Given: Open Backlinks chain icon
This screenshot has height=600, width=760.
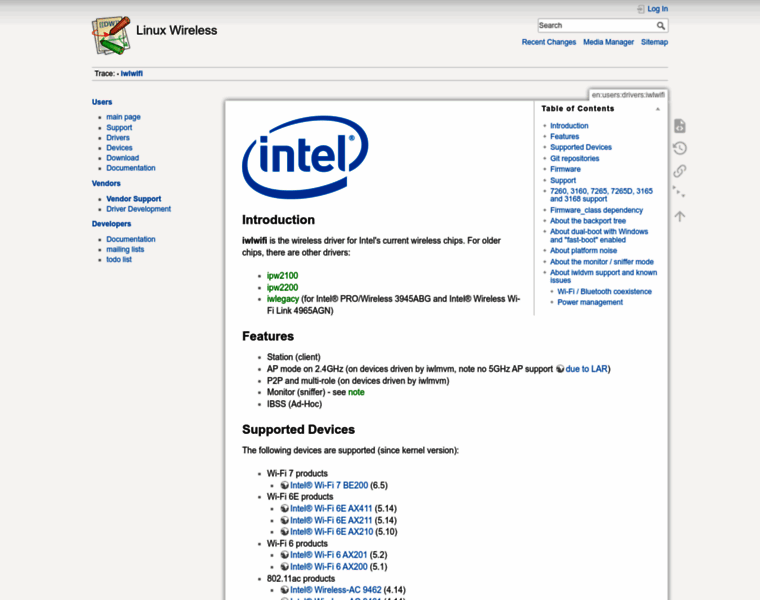Looking at the screenshot, I should coord(680,171).
